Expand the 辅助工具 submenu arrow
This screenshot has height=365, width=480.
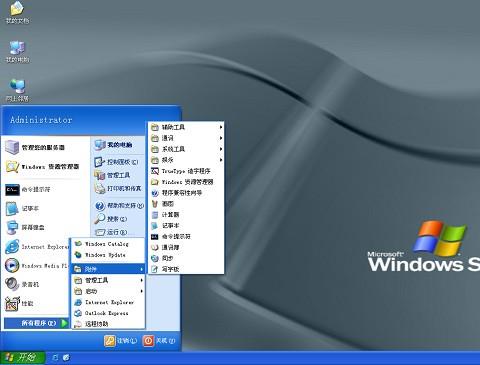(x=221, y=127)
